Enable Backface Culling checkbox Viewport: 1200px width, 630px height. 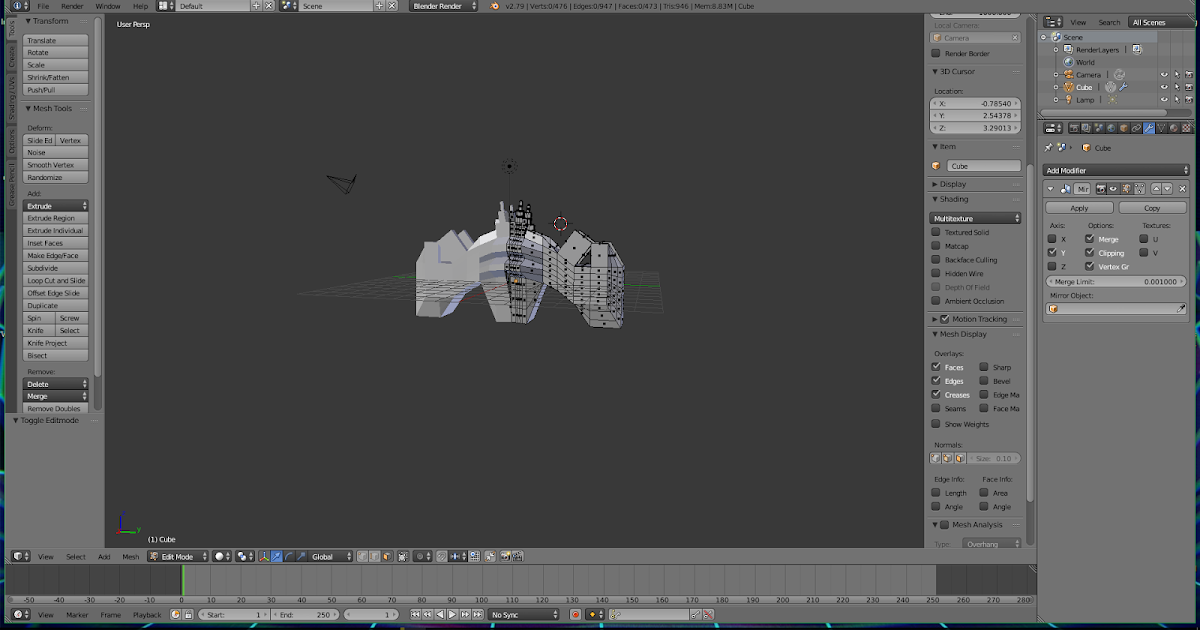tap(936, 259)
